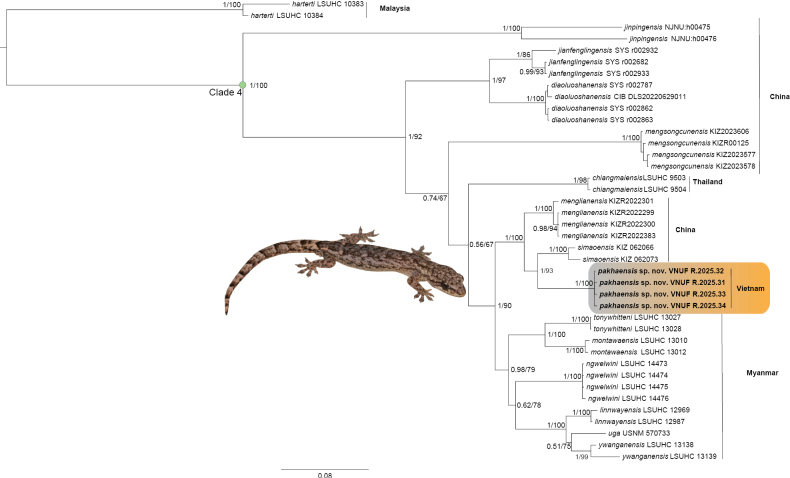Click support value '1/99' near ywanganensis
Screen dimensions: 790x478
(582, 457)
